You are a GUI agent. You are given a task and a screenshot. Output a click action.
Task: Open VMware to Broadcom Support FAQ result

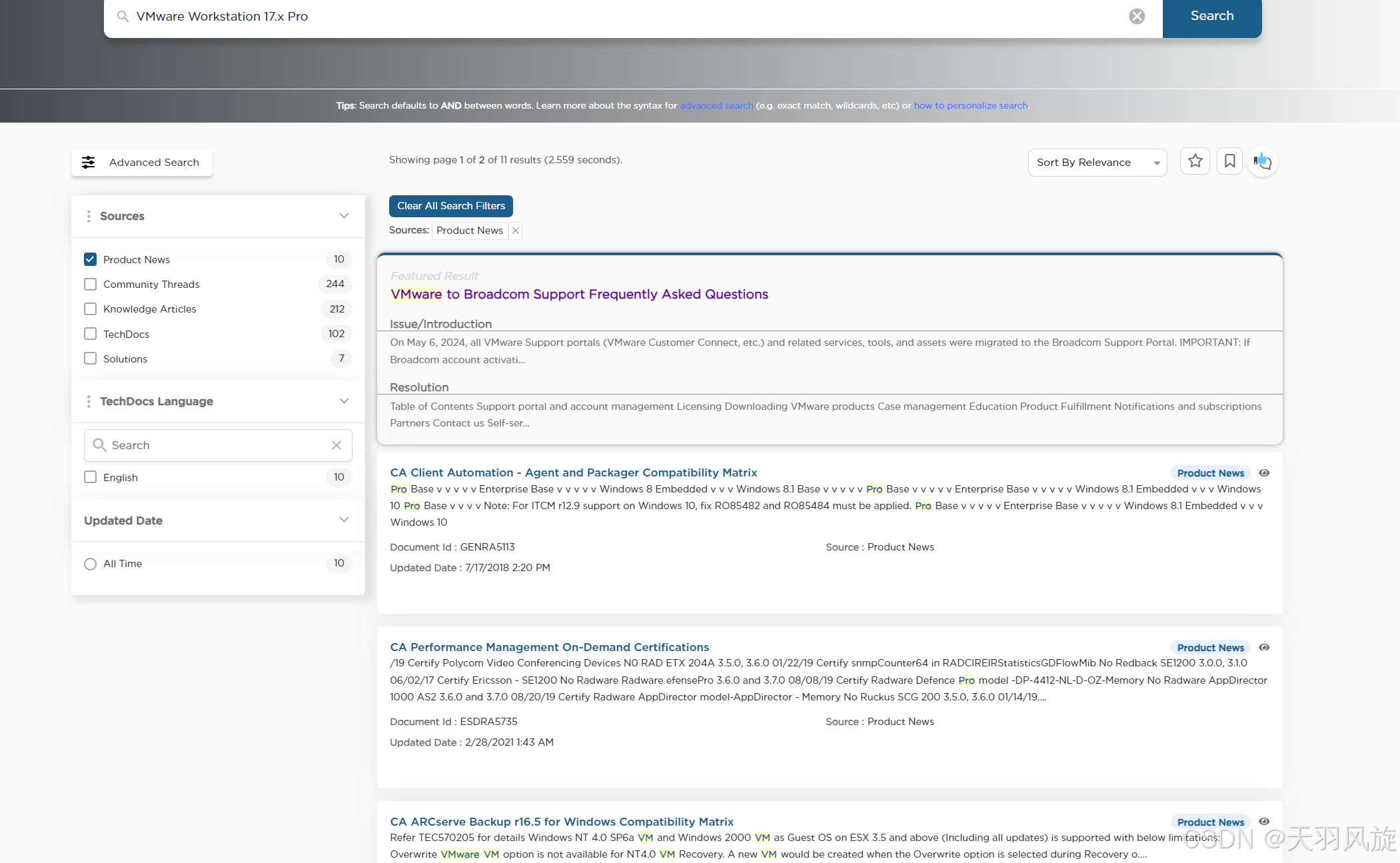[579, 294]
